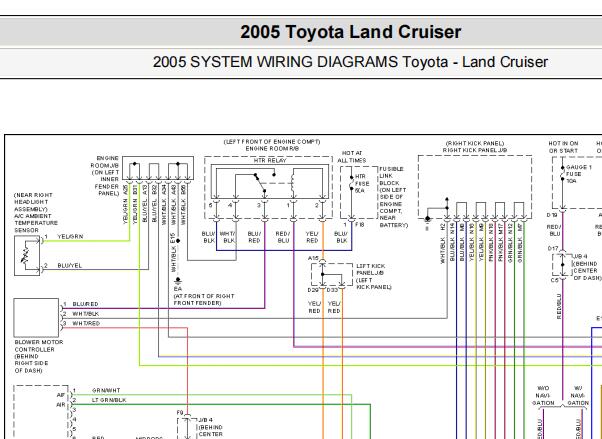Click the 'D19' connector label

coord(552,215)
